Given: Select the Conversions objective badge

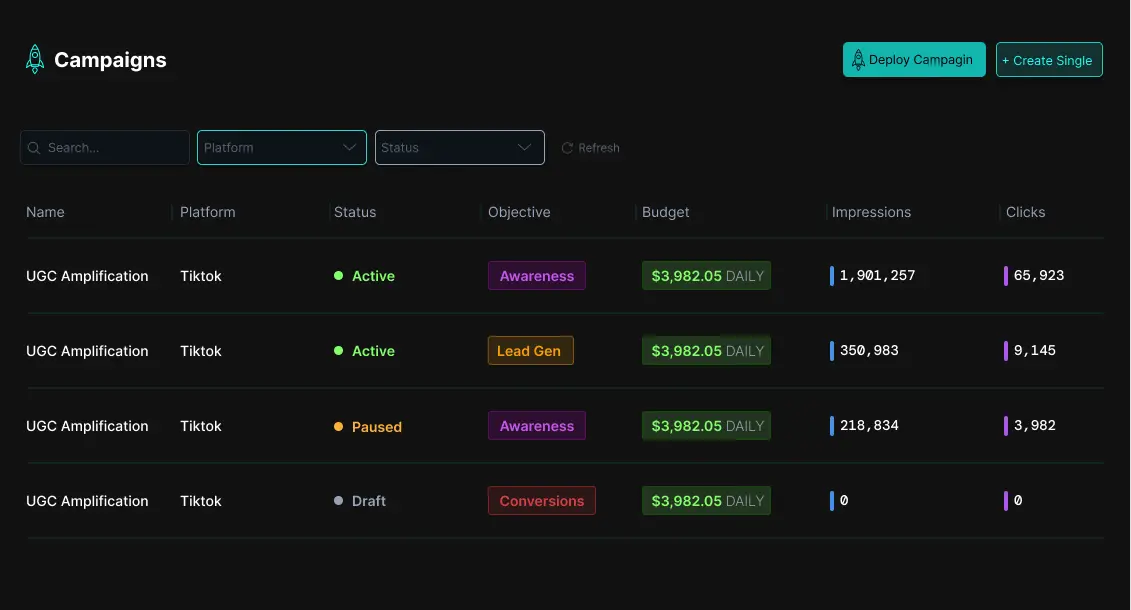Looking at the screenshot, I should tap(541, 500).
